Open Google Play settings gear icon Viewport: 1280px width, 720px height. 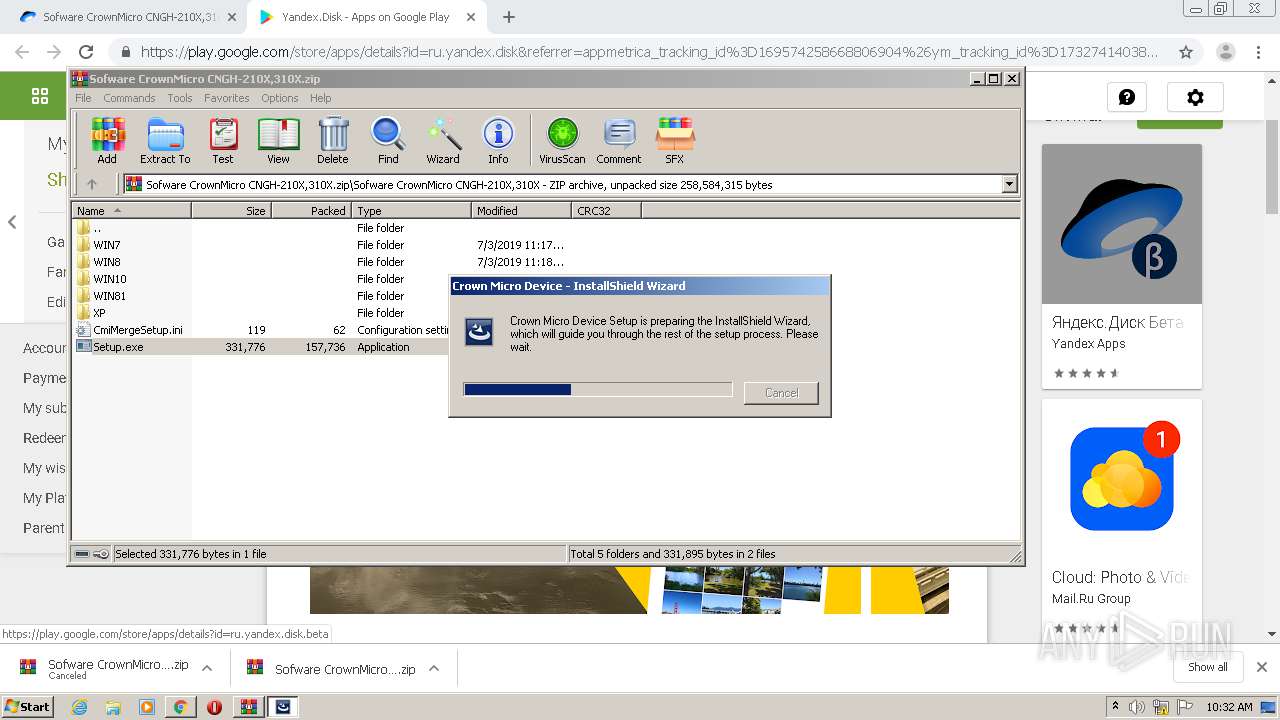point(1195,97)
